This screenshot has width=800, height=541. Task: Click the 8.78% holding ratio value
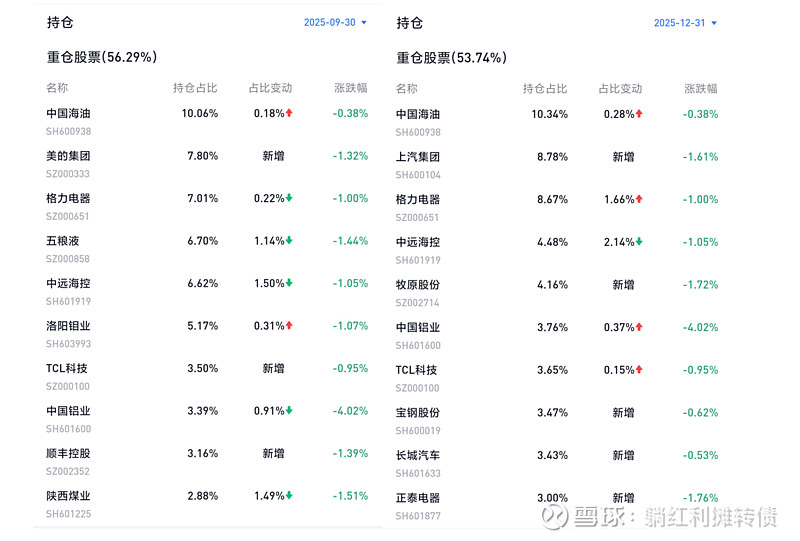coord(553,157)
